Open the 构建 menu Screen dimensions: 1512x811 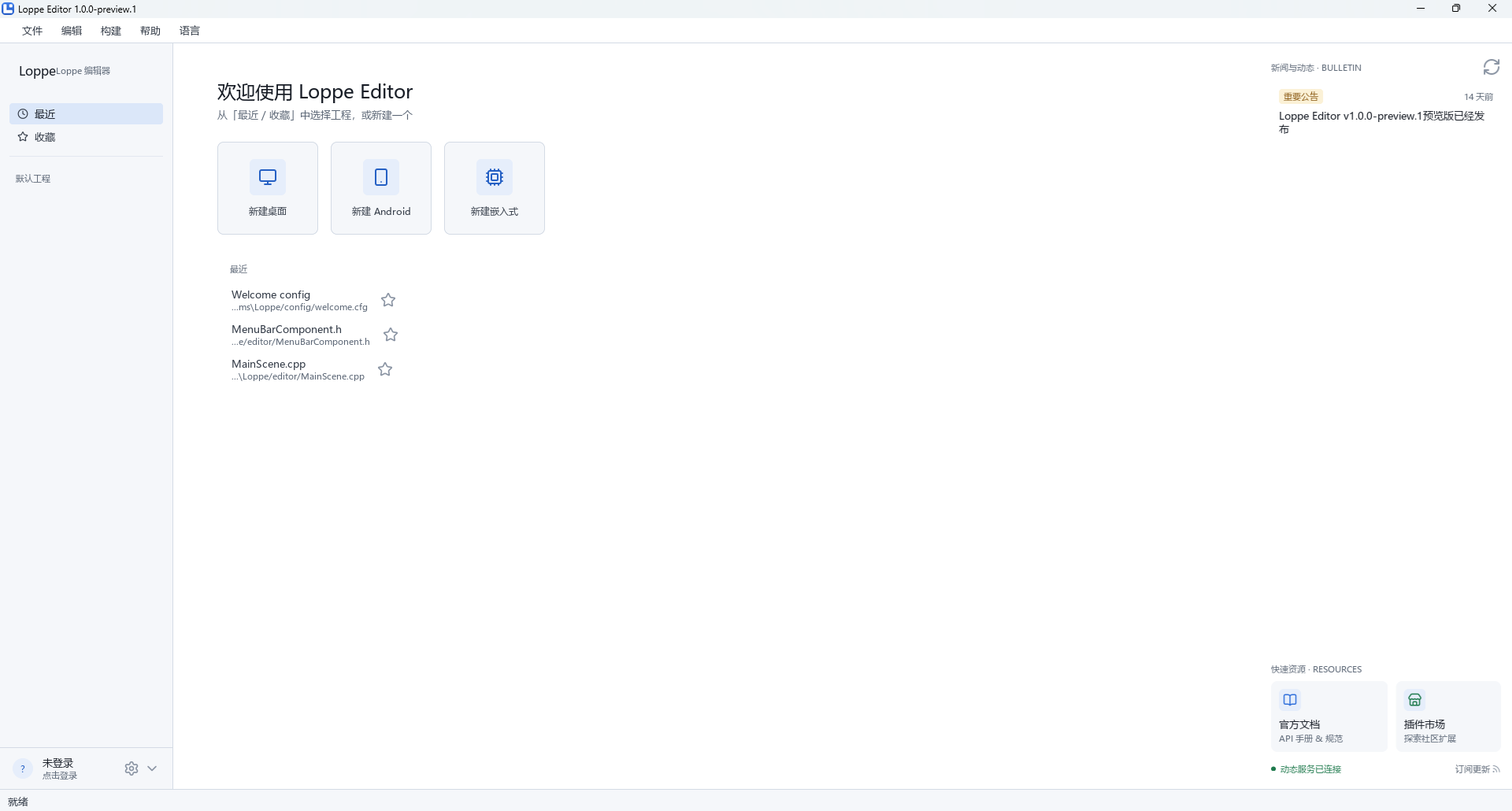111,31
